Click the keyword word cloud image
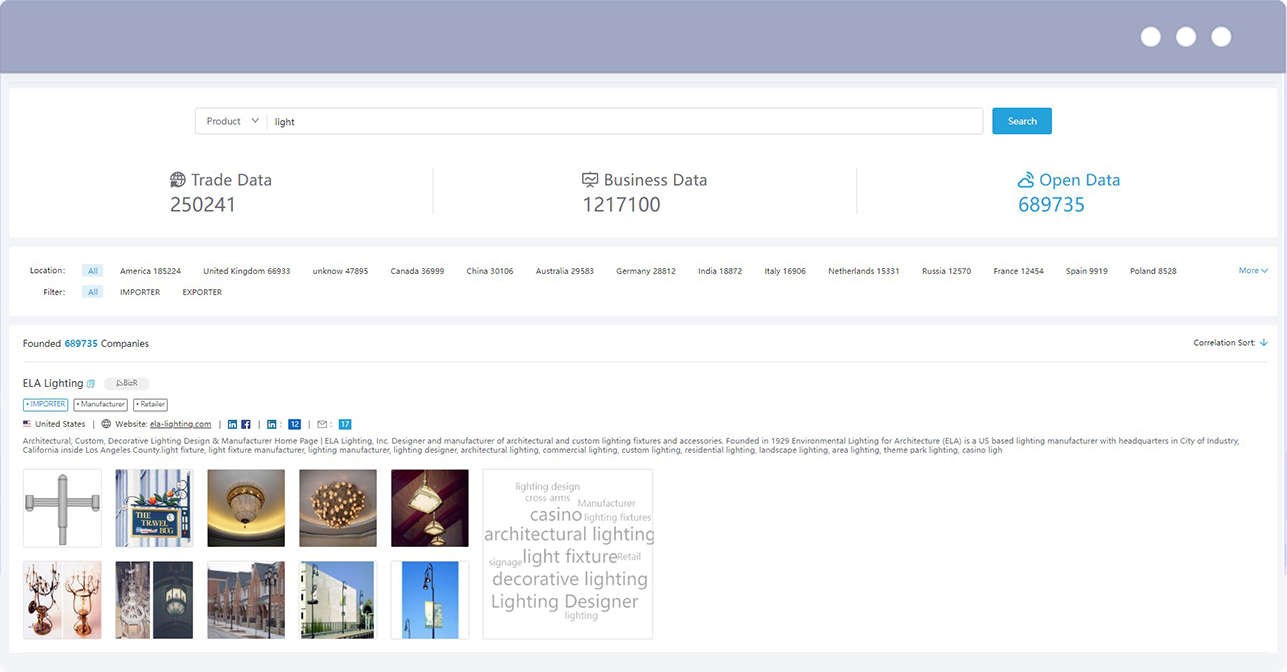Viewport: 1287px width, 672px height. click(x=568, y=554)
